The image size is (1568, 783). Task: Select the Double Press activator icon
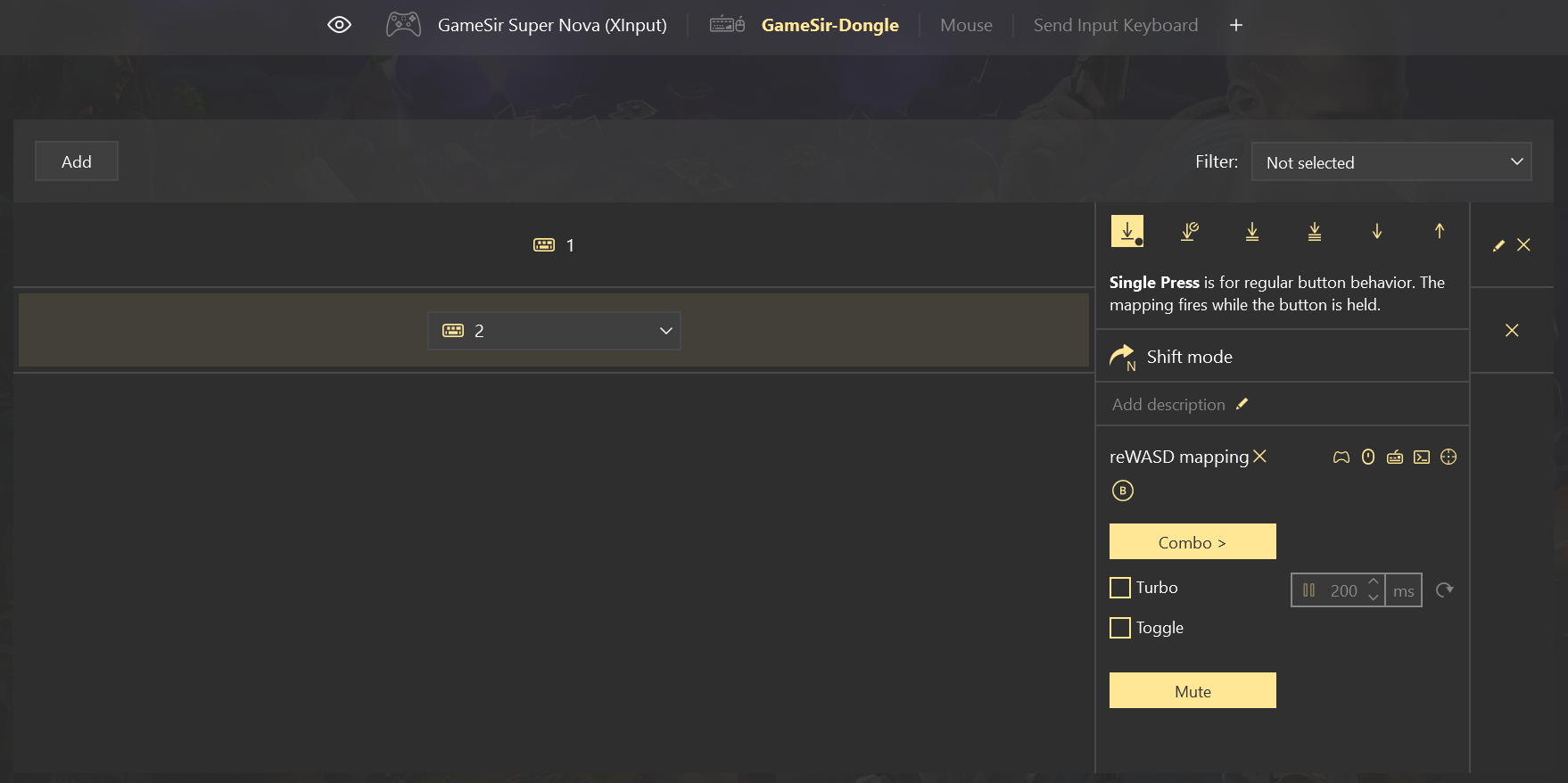(x=1252, y=232)
